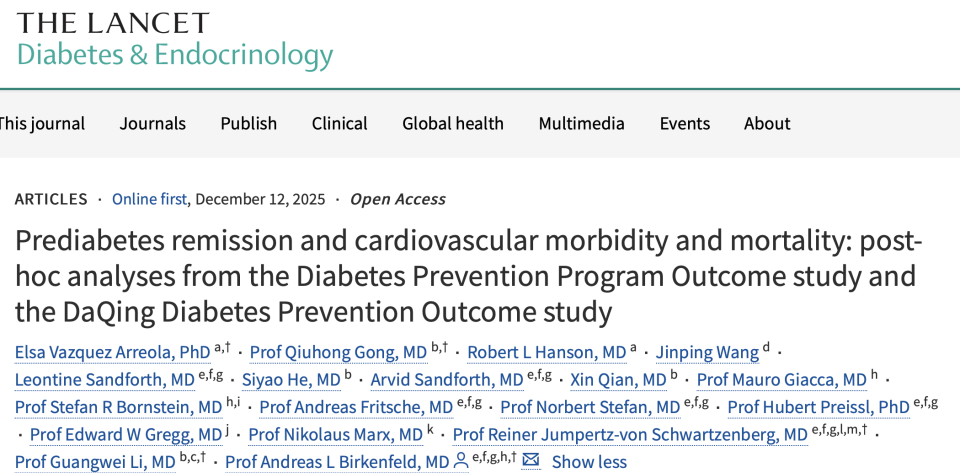Open Prof Andreas L Birkenfeld, MD author info

coord(337,462)
